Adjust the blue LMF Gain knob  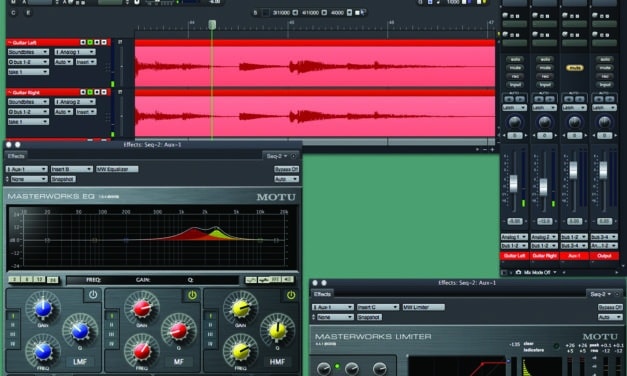tap(43, 308)
